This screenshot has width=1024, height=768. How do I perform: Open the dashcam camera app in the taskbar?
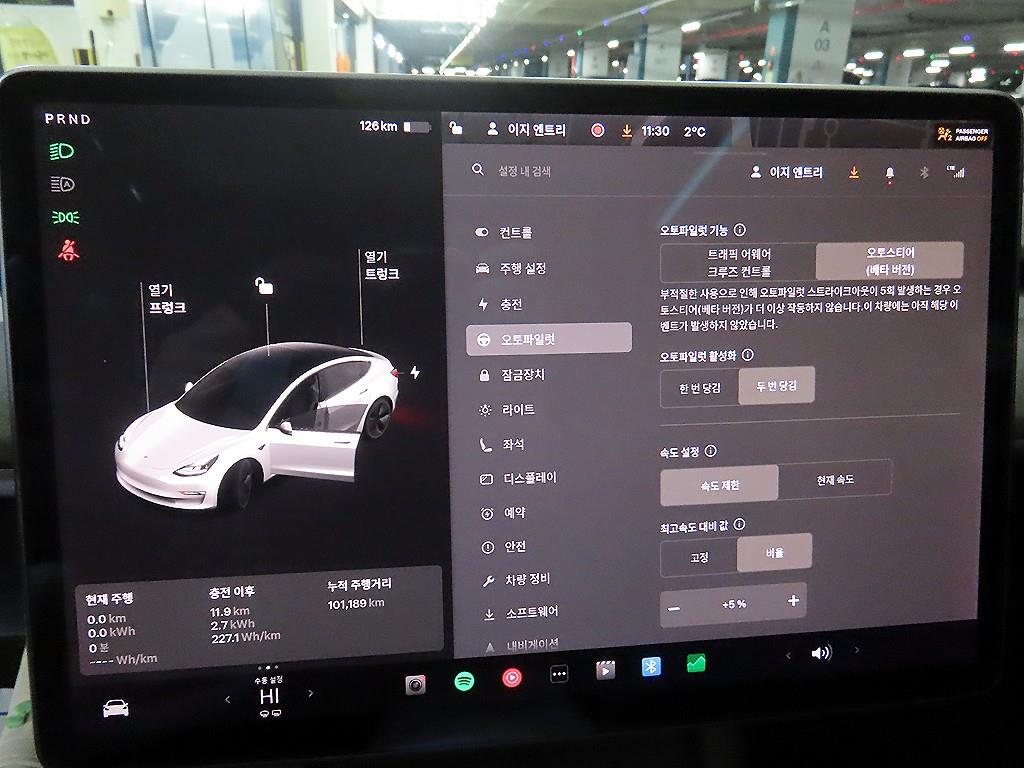click(x=414, y=683)
